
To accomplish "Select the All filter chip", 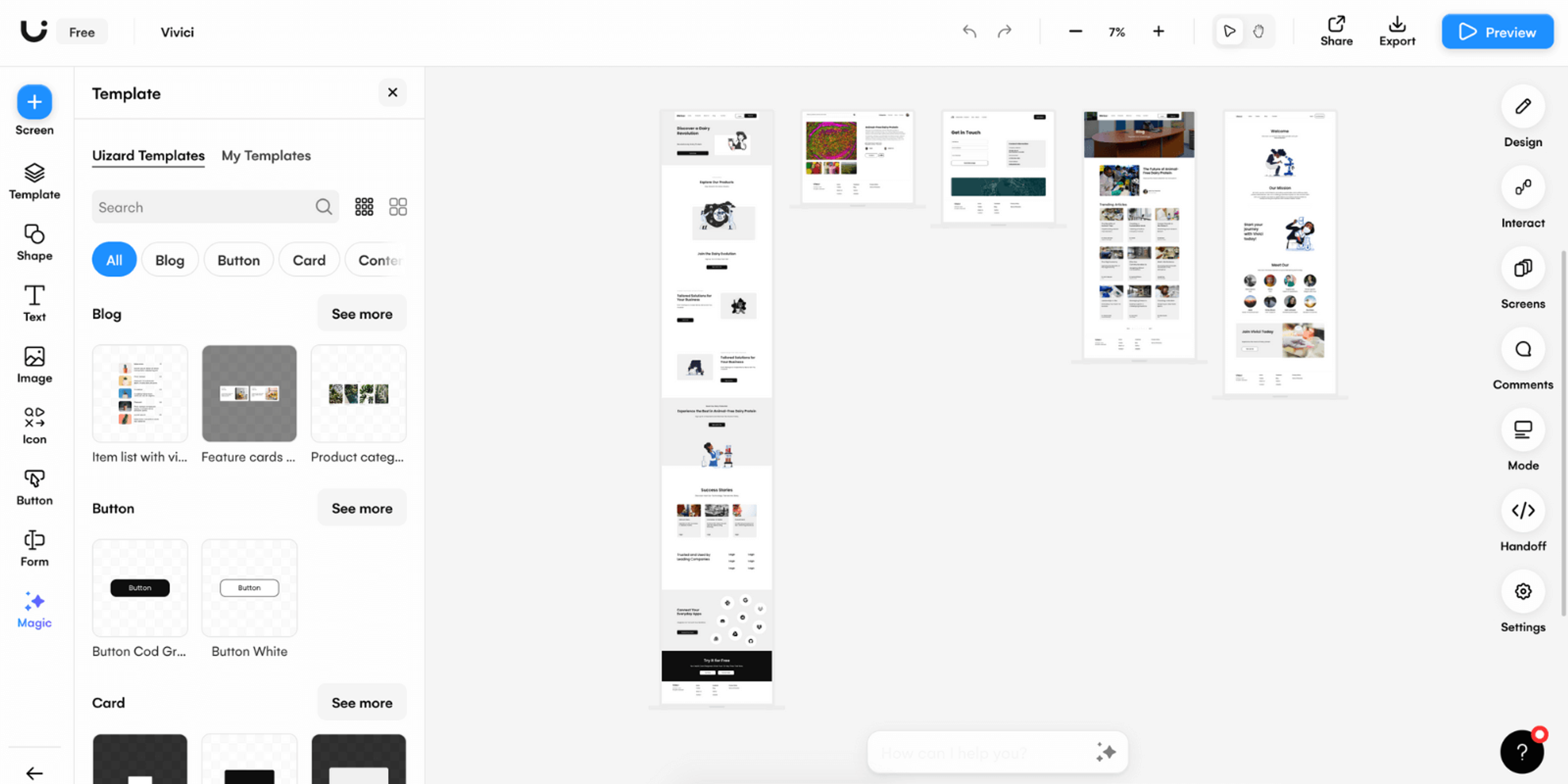I will pyautogui.click(x=114, y=260).
